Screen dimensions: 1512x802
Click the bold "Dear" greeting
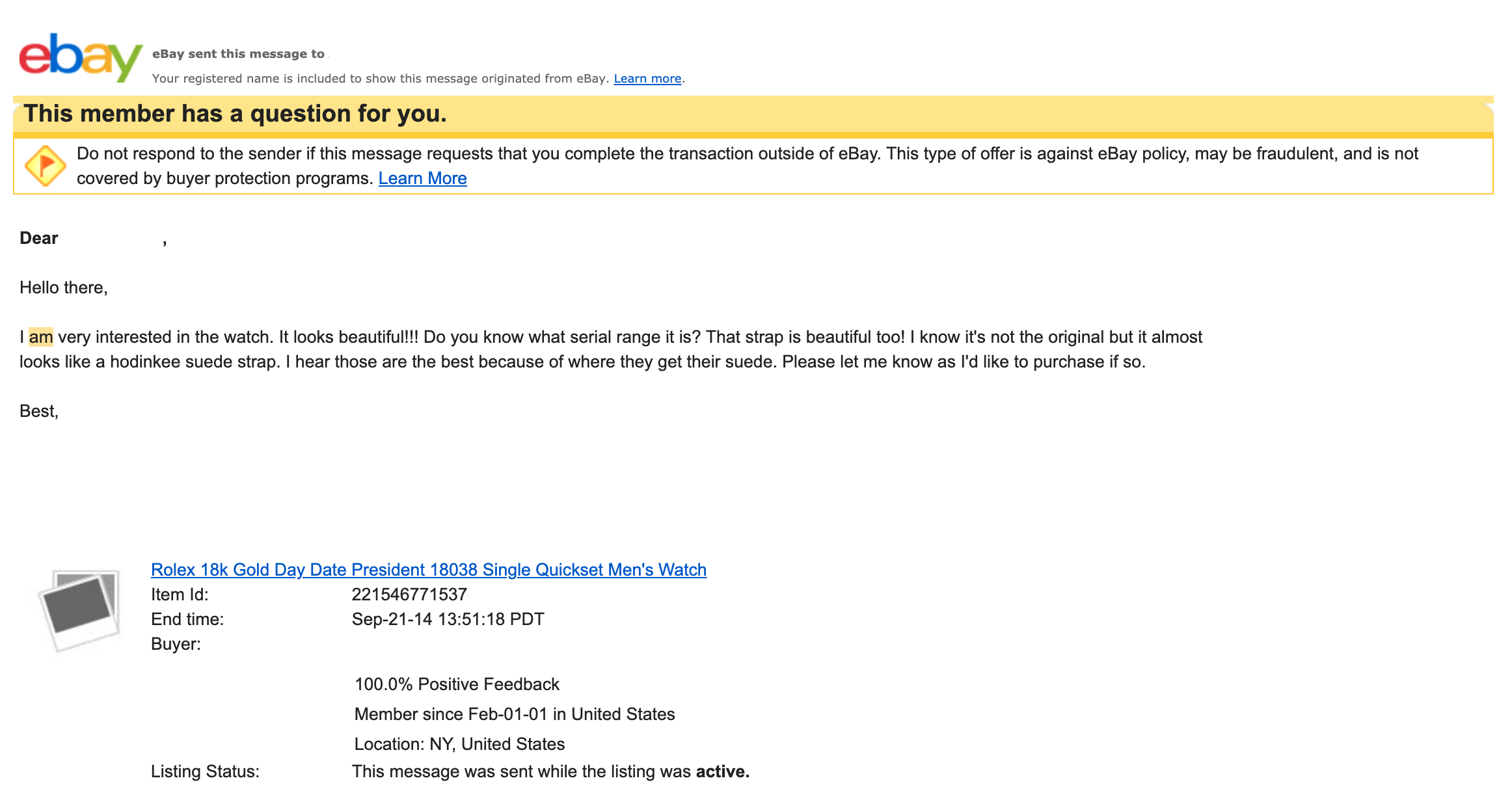tap(39, 238)
